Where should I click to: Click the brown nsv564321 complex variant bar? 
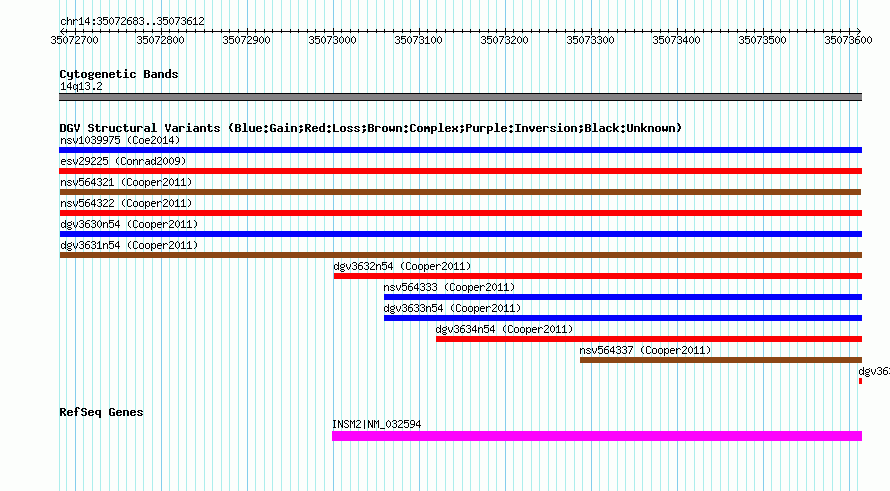pos(460,192)
